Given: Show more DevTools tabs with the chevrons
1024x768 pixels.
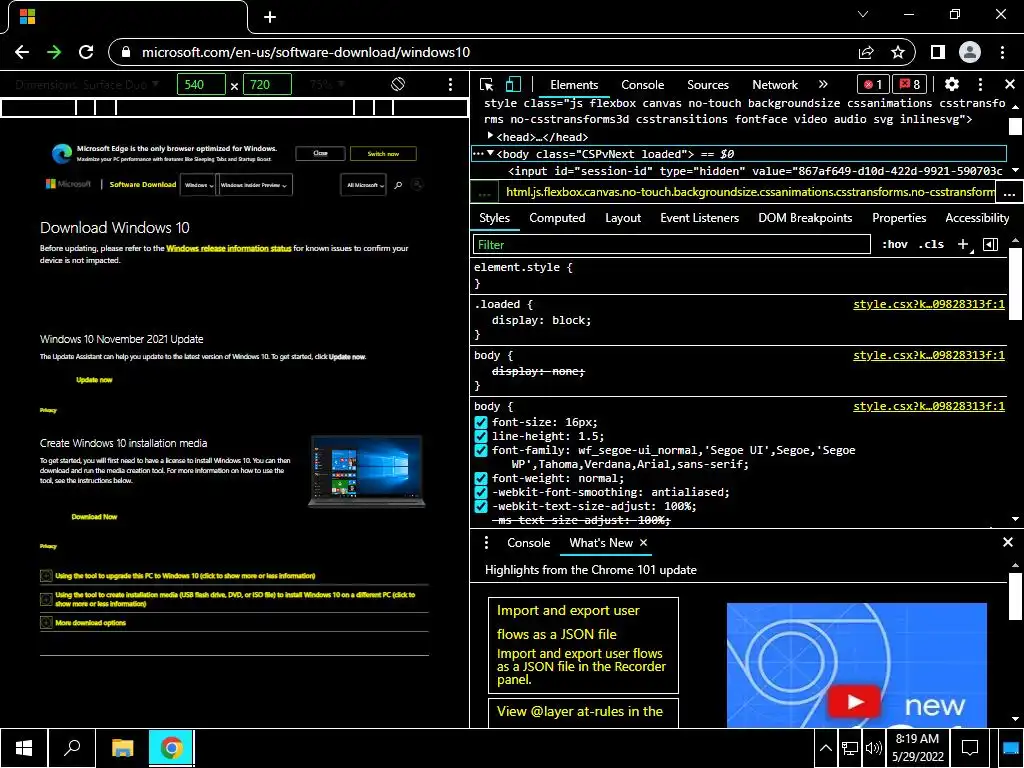Looking at the screenshot, I should [x=823, y=84].
